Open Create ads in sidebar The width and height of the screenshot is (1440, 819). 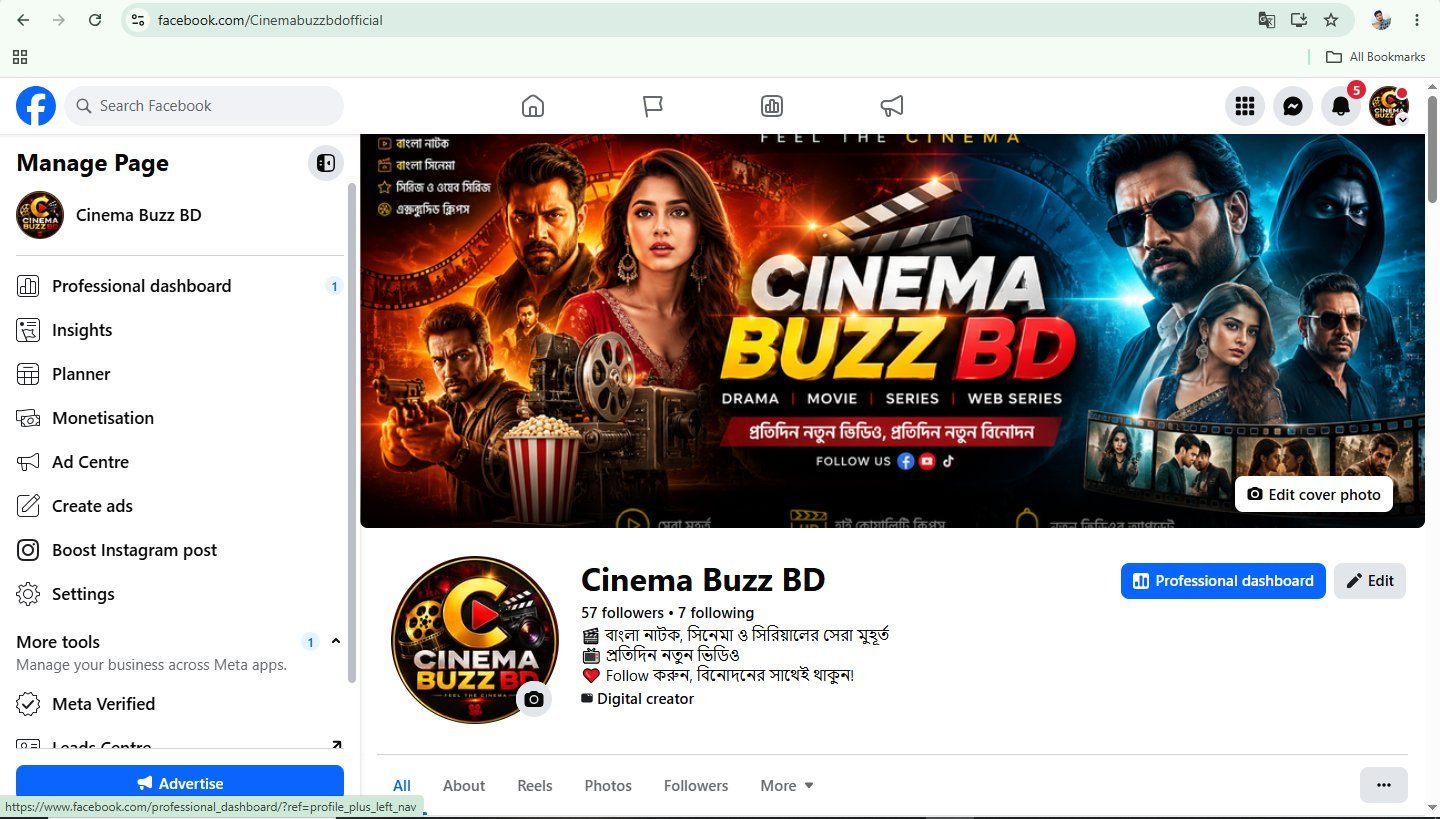point(180,506)
